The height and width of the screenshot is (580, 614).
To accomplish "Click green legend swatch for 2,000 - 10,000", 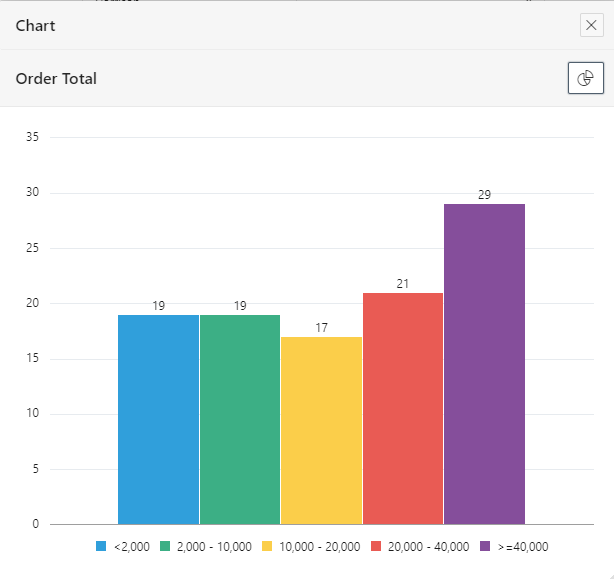I will coord(165,547).
